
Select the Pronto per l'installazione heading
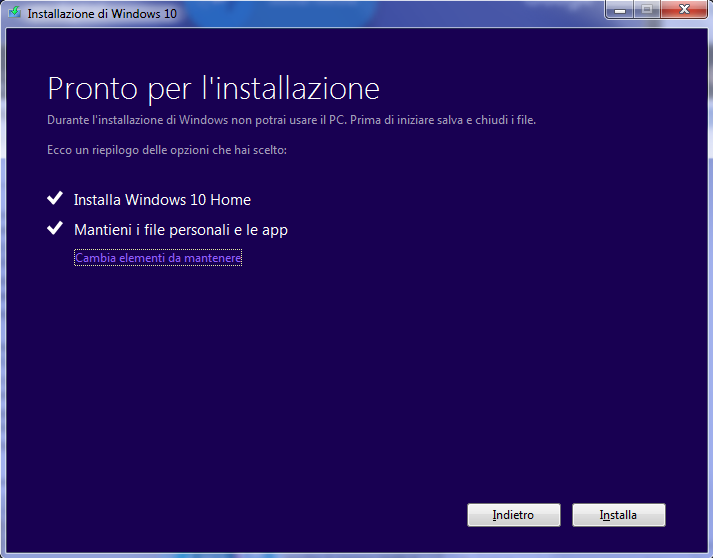click(x=213, y=89)
